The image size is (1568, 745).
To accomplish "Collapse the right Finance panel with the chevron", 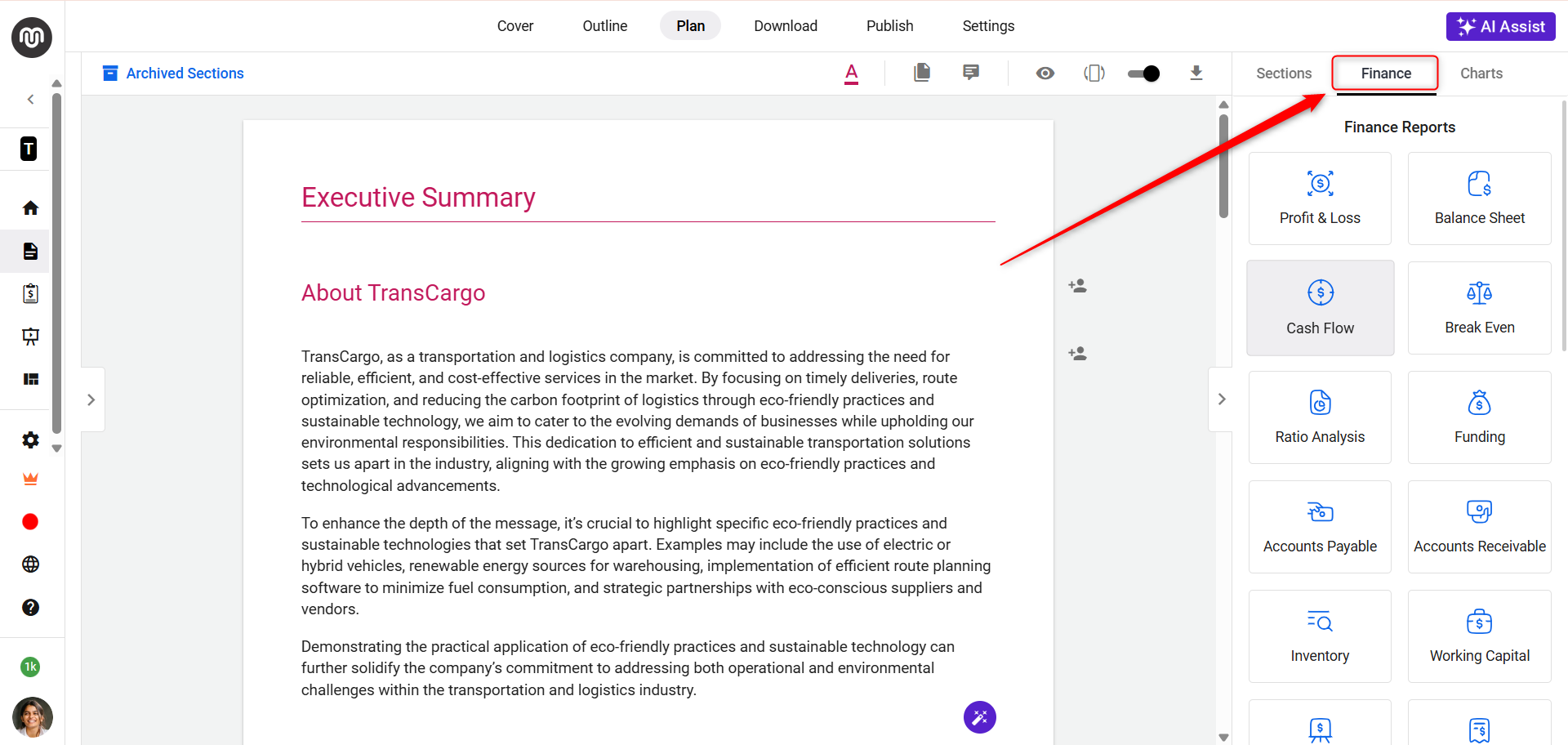I will (1221, 399).
